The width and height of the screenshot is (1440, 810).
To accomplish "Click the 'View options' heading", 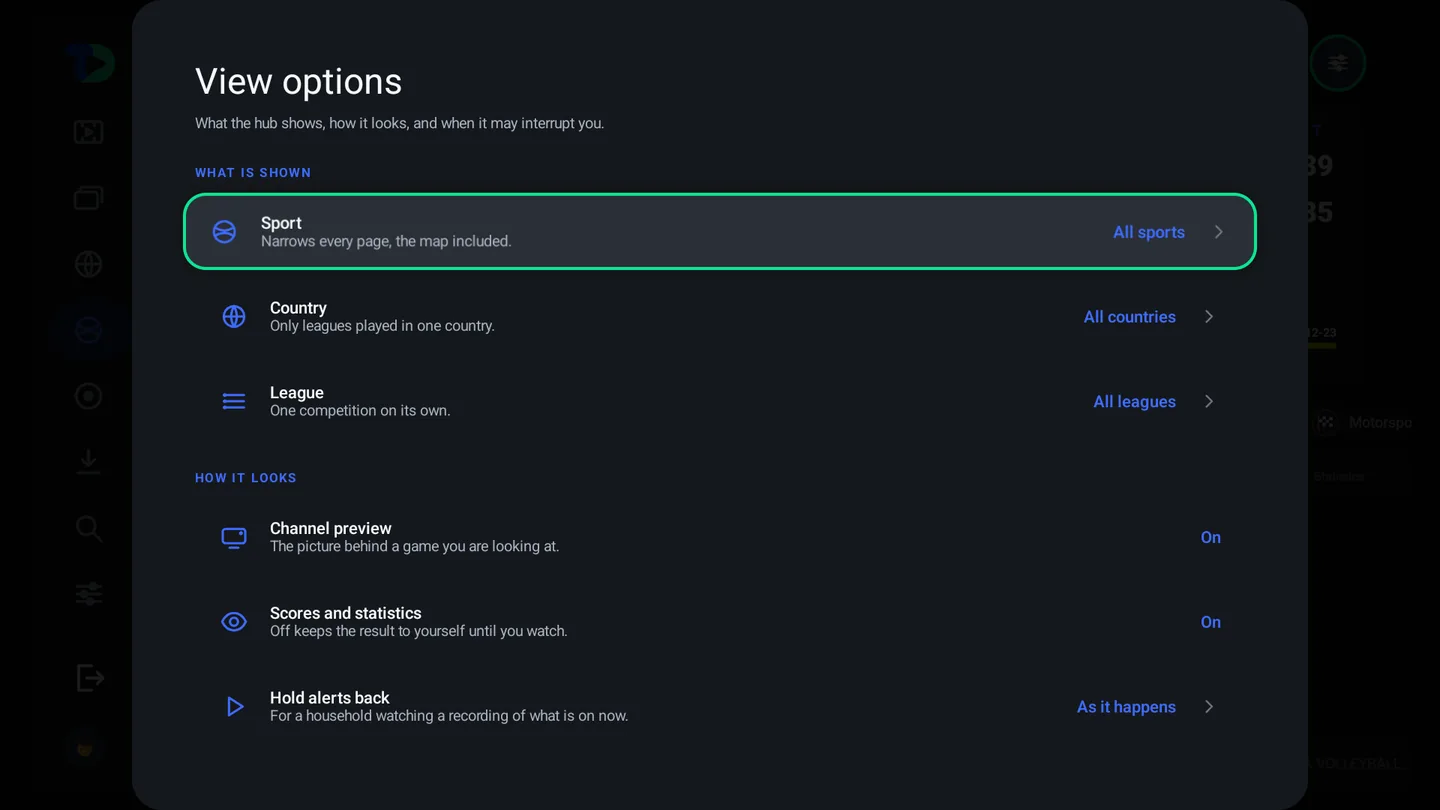I will point(298,81).
